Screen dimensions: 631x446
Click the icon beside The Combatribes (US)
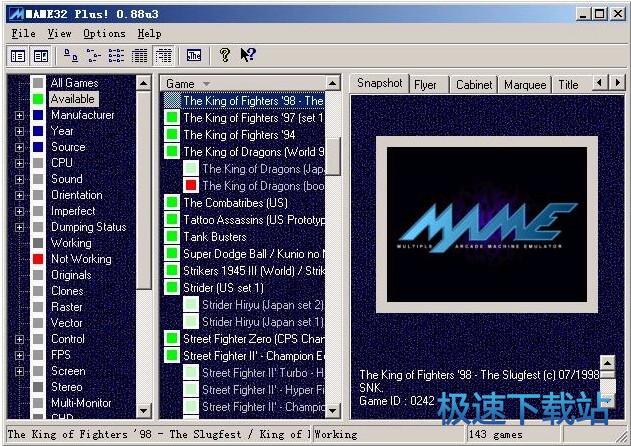pyautogui.click(x=172, y=202)
